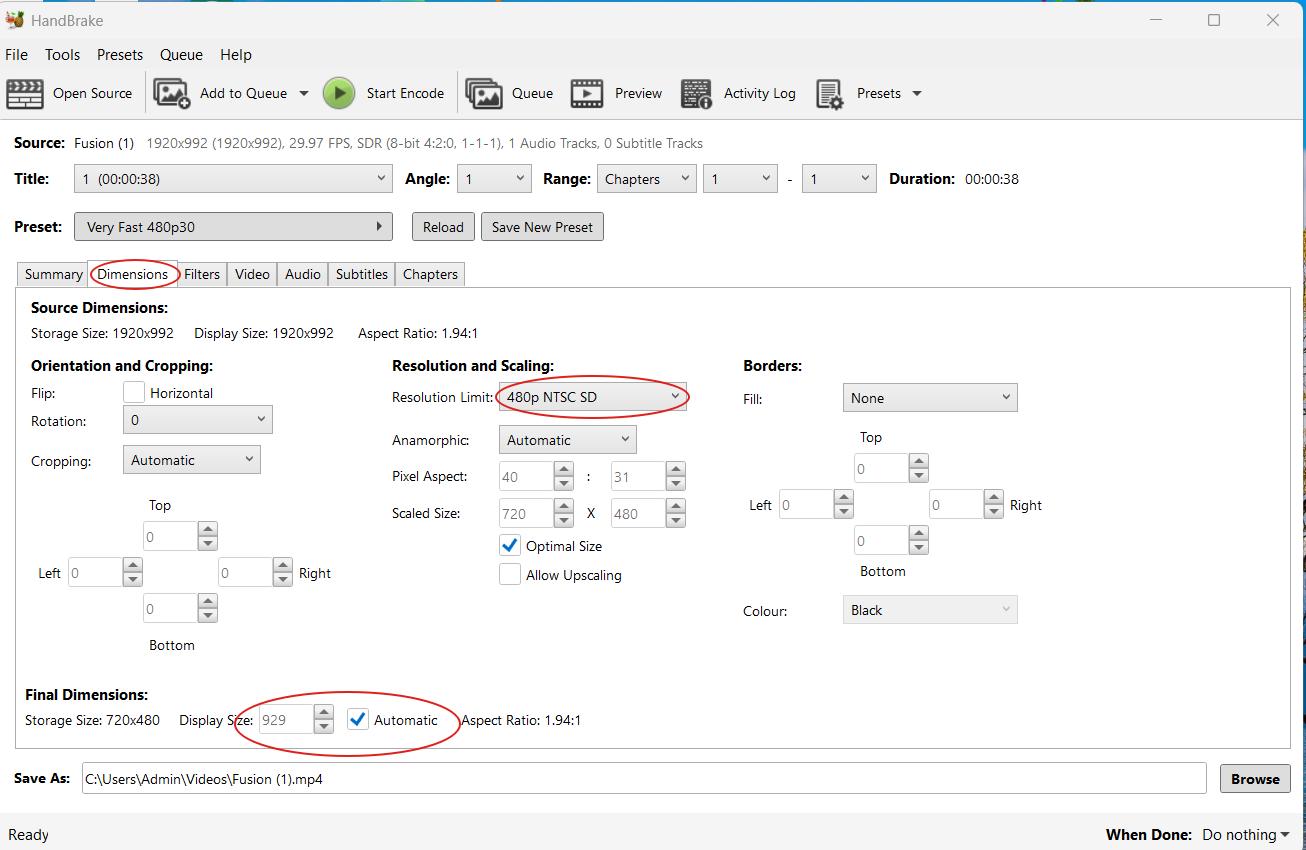Image resolution: width=1306 pixels, height=850 pixels.
Task: Click the Scaled Size width up arrow
Action: pos(563,506)
